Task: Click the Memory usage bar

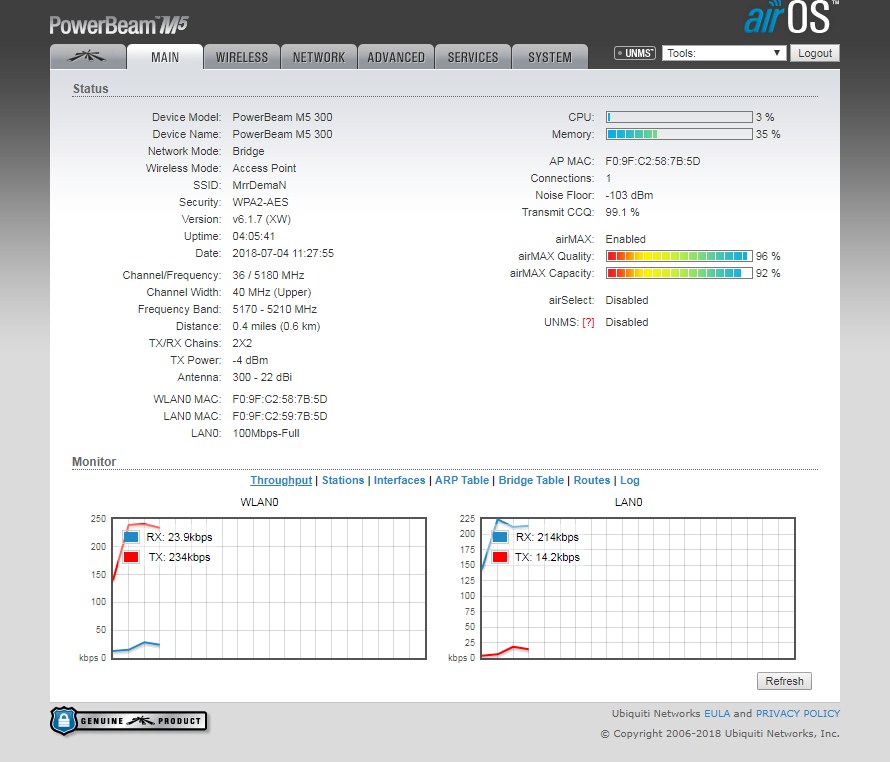Action: tap(679, 134)
